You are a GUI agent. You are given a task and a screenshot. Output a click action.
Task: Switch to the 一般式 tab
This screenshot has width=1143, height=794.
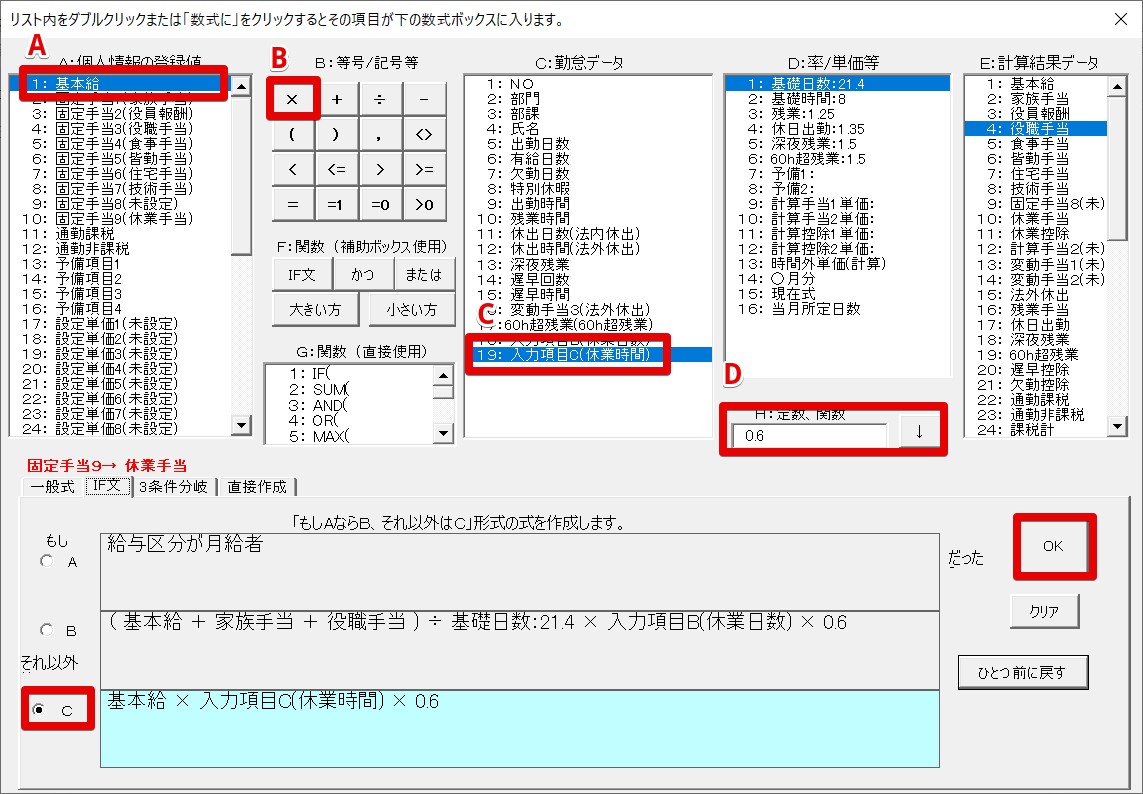tap(52, 487)
